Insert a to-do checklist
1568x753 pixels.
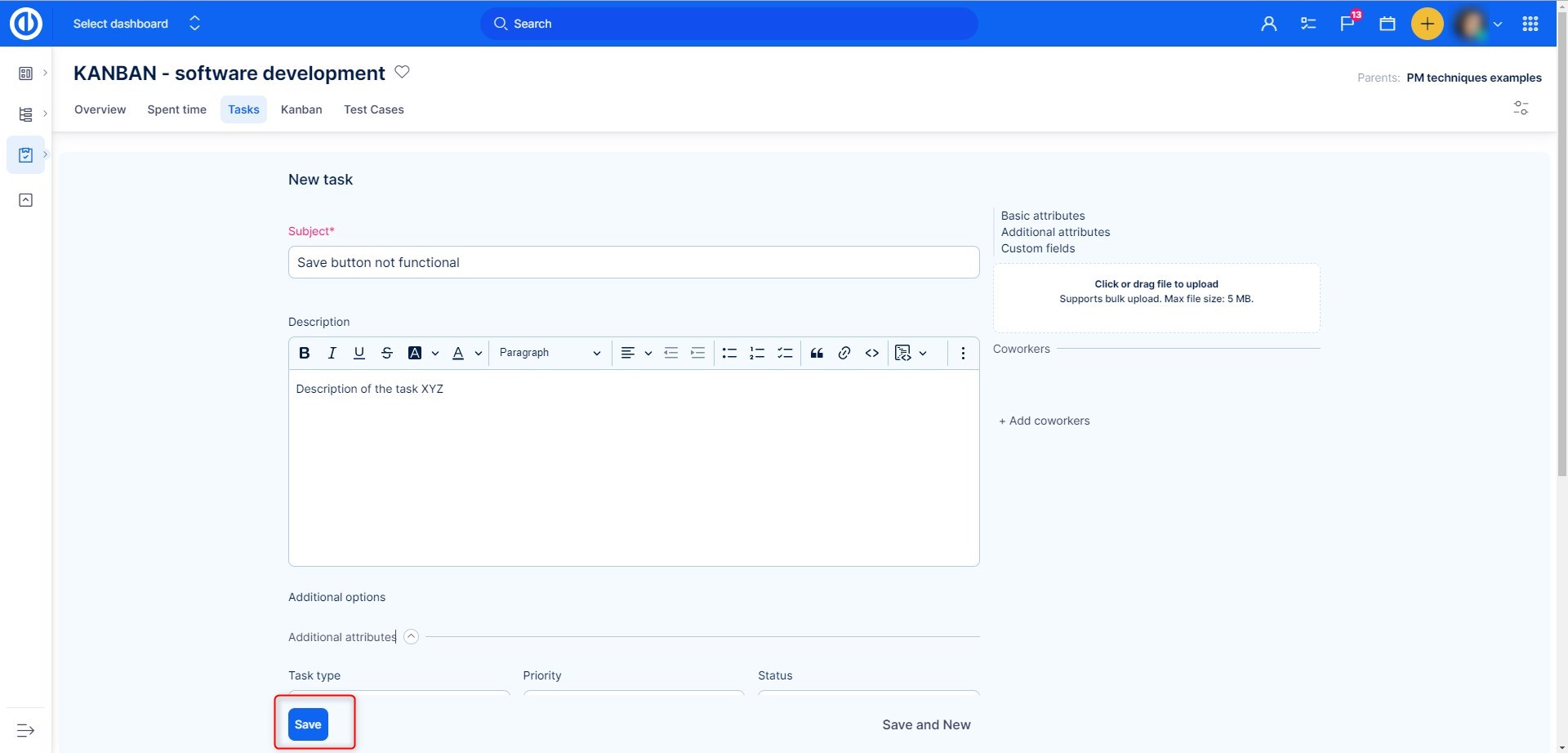(785, 353)
